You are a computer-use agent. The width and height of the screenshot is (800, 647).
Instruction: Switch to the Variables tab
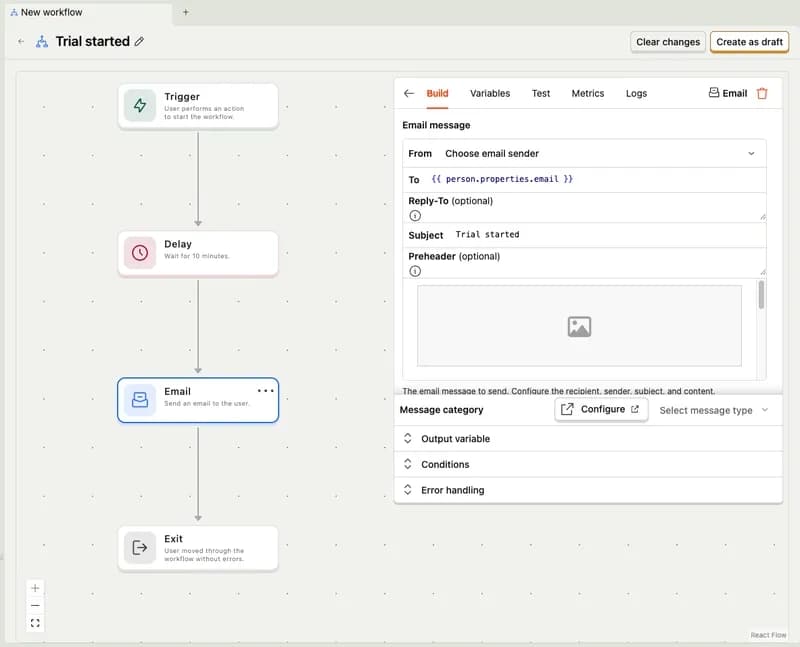click(489, 93)
